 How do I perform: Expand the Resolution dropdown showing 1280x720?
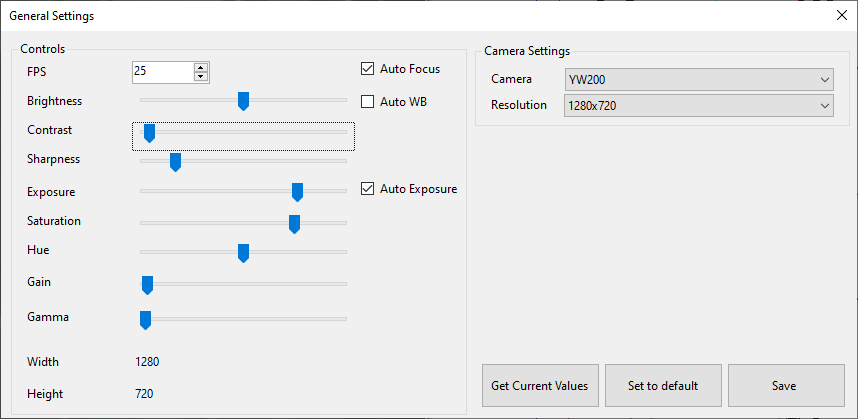coord(699,106)
